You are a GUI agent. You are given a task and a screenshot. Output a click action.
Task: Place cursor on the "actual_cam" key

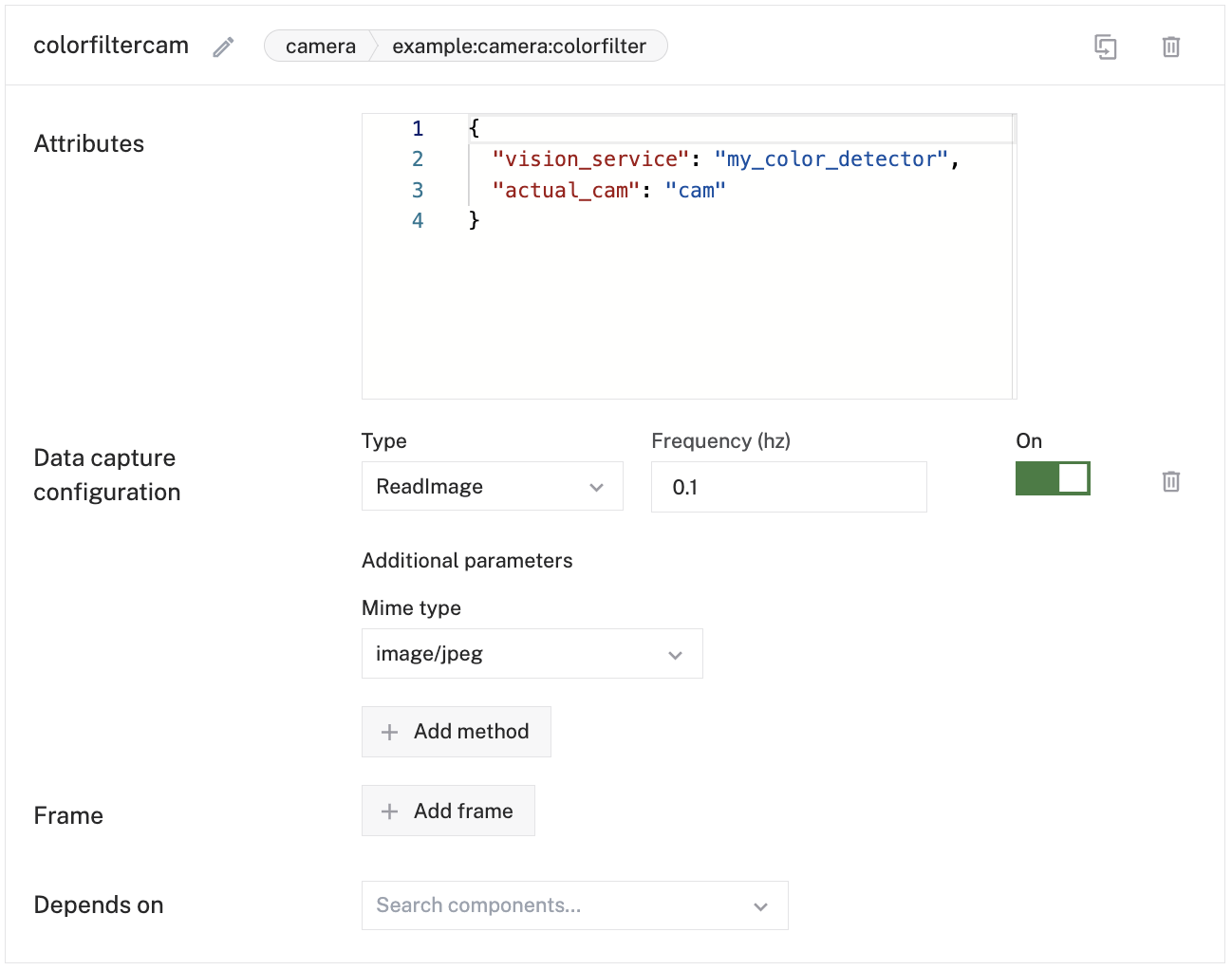(x=565, y=191)
